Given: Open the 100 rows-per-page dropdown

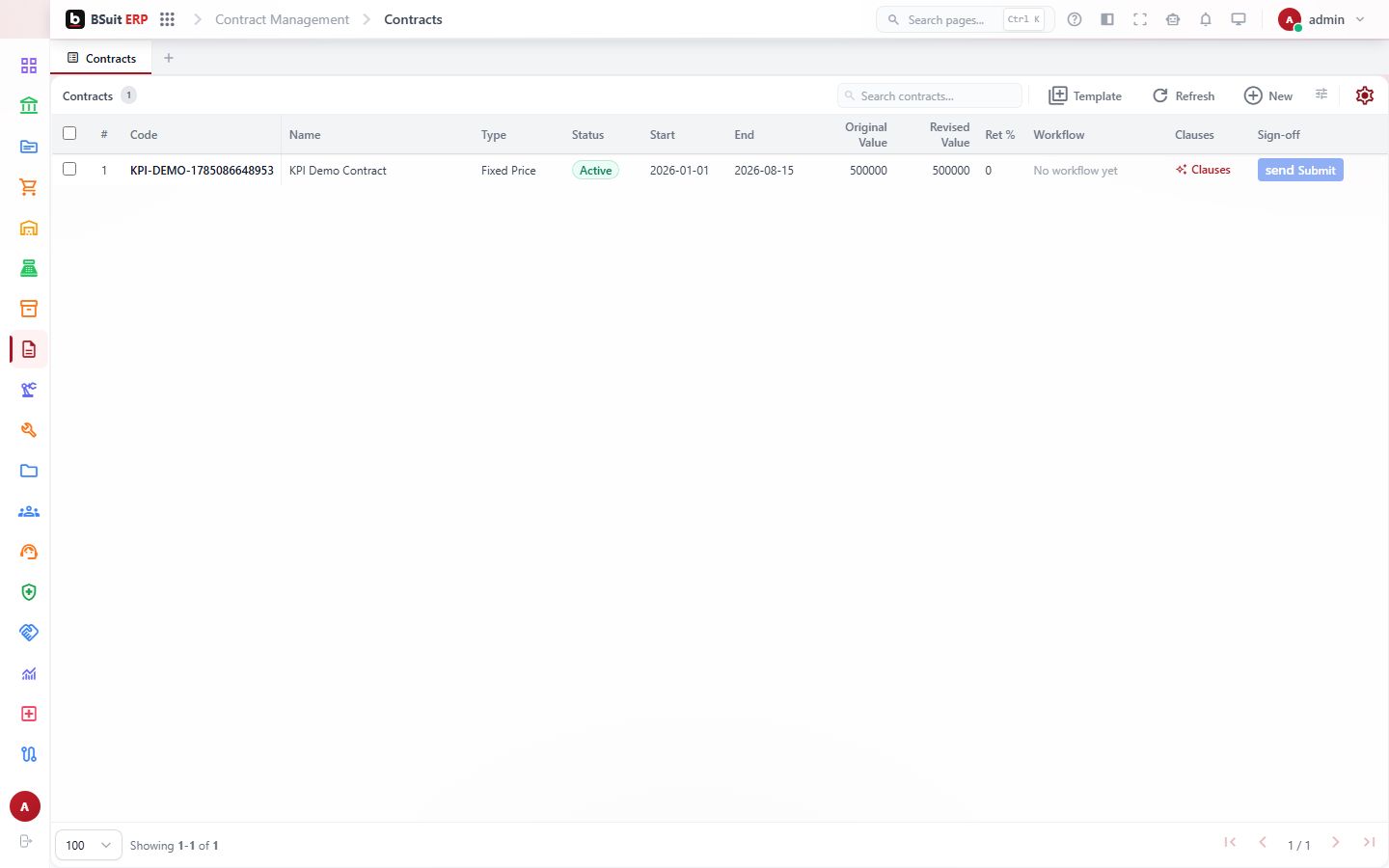Looking at the screenshot, I should pyautogui.click(x=89, y=845).
